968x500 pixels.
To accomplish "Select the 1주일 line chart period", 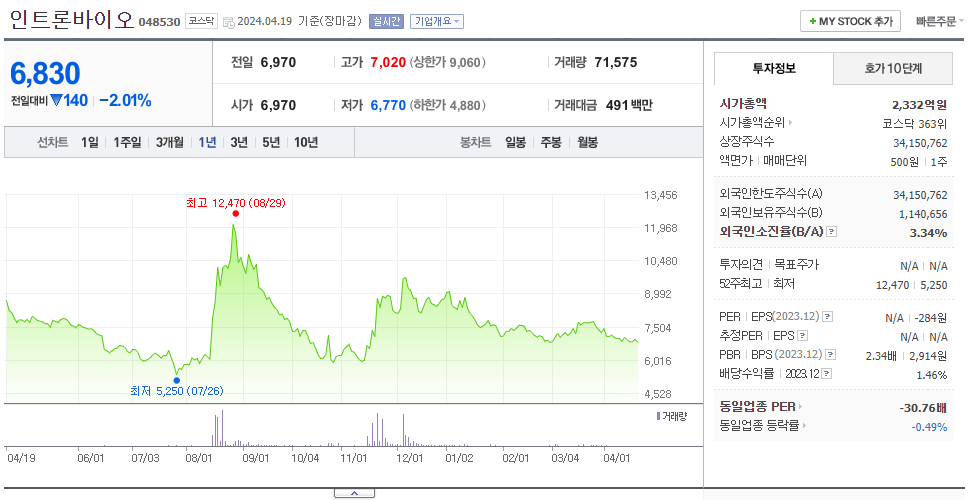I will pyautogui.click(x=127, y=143).
